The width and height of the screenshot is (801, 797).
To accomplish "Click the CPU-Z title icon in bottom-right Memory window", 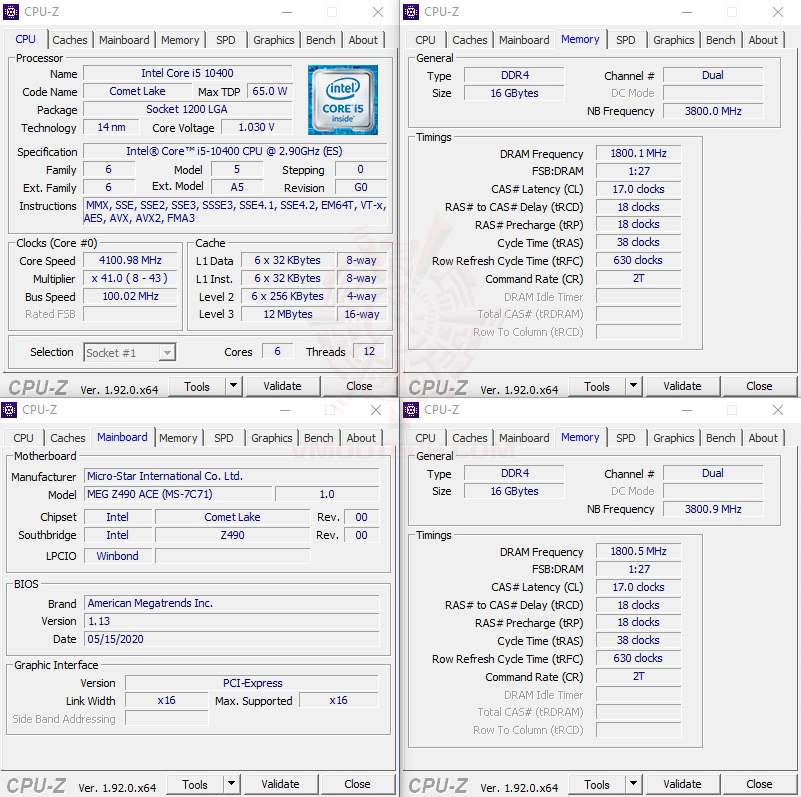I will pos(411,409).
